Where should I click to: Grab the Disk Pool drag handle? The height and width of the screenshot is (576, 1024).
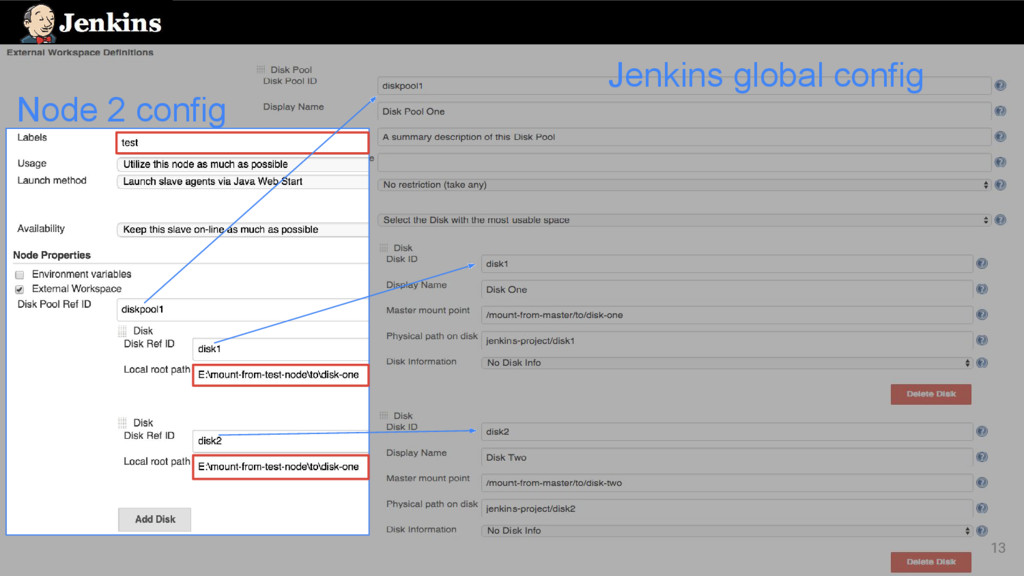(261, 69)
